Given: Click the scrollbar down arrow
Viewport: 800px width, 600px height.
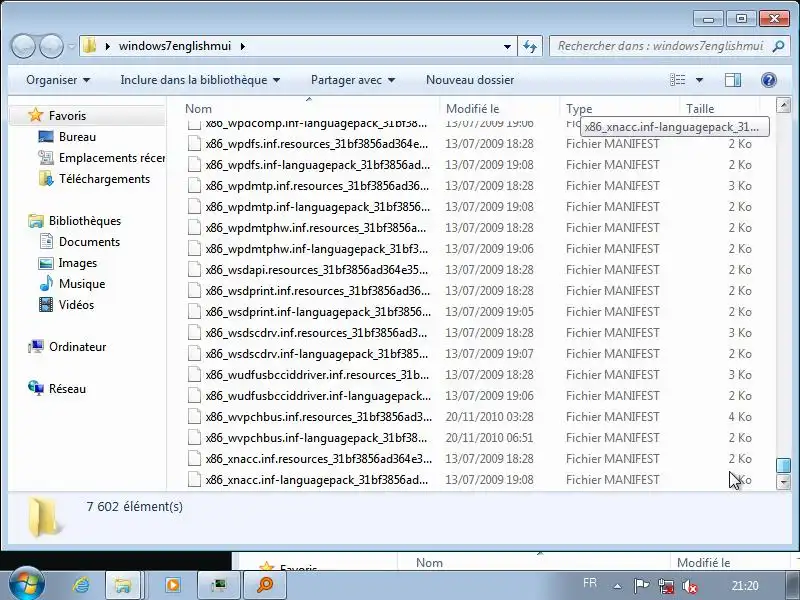Looking at the screenshot, I should click(x=783, y=482).
